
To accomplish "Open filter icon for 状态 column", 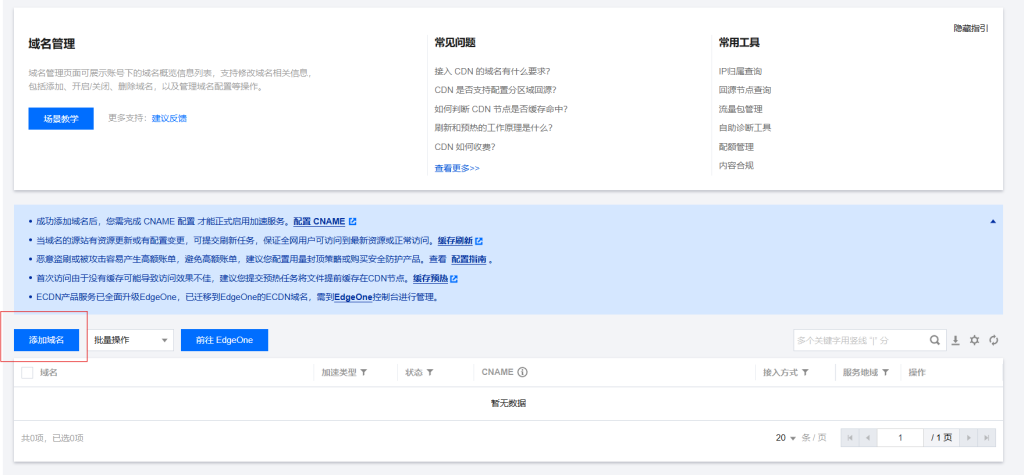I will click(430, 372).
